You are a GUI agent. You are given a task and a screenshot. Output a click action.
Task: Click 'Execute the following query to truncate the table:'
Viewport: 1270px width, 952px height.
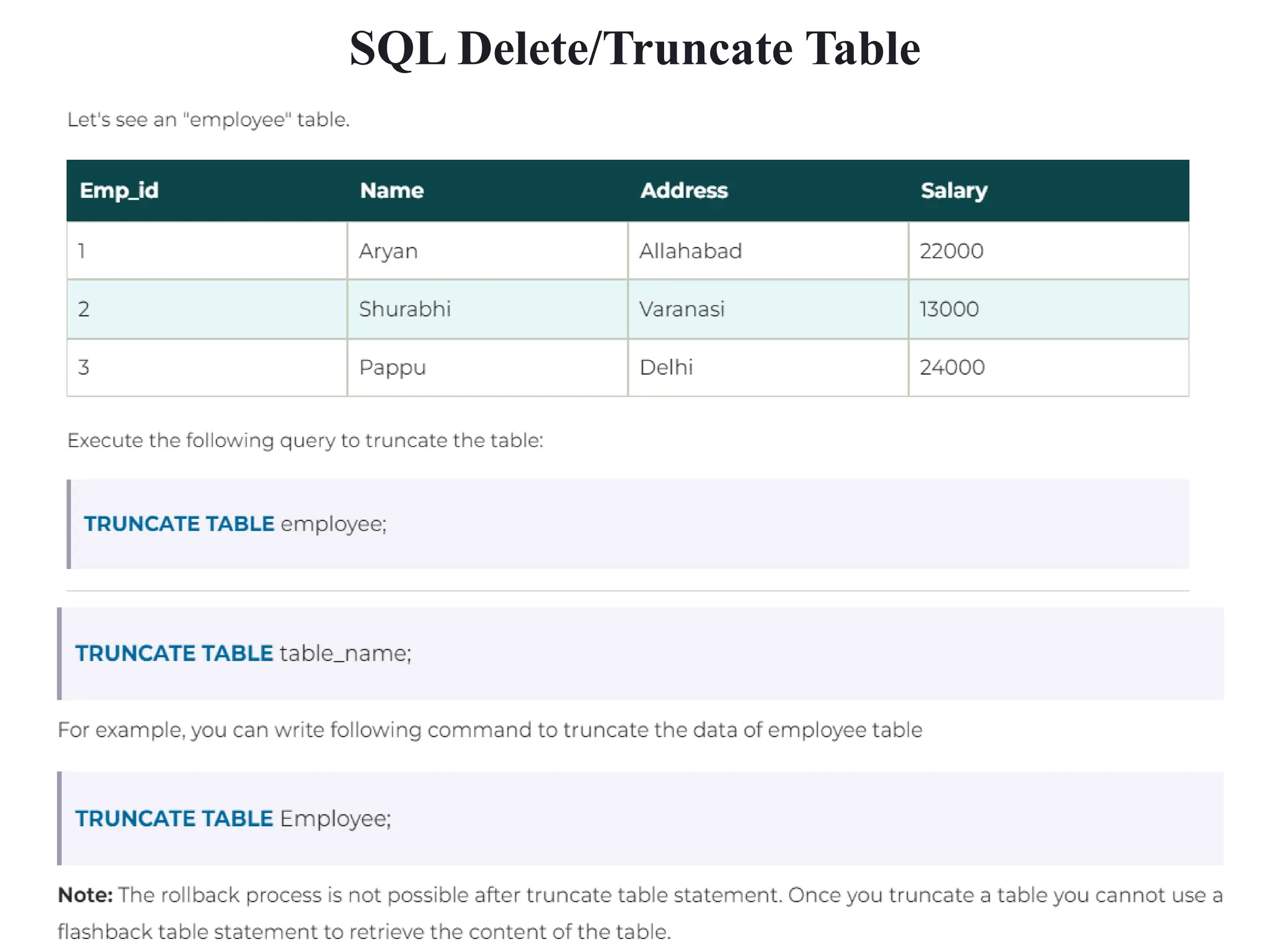[305, 441]
